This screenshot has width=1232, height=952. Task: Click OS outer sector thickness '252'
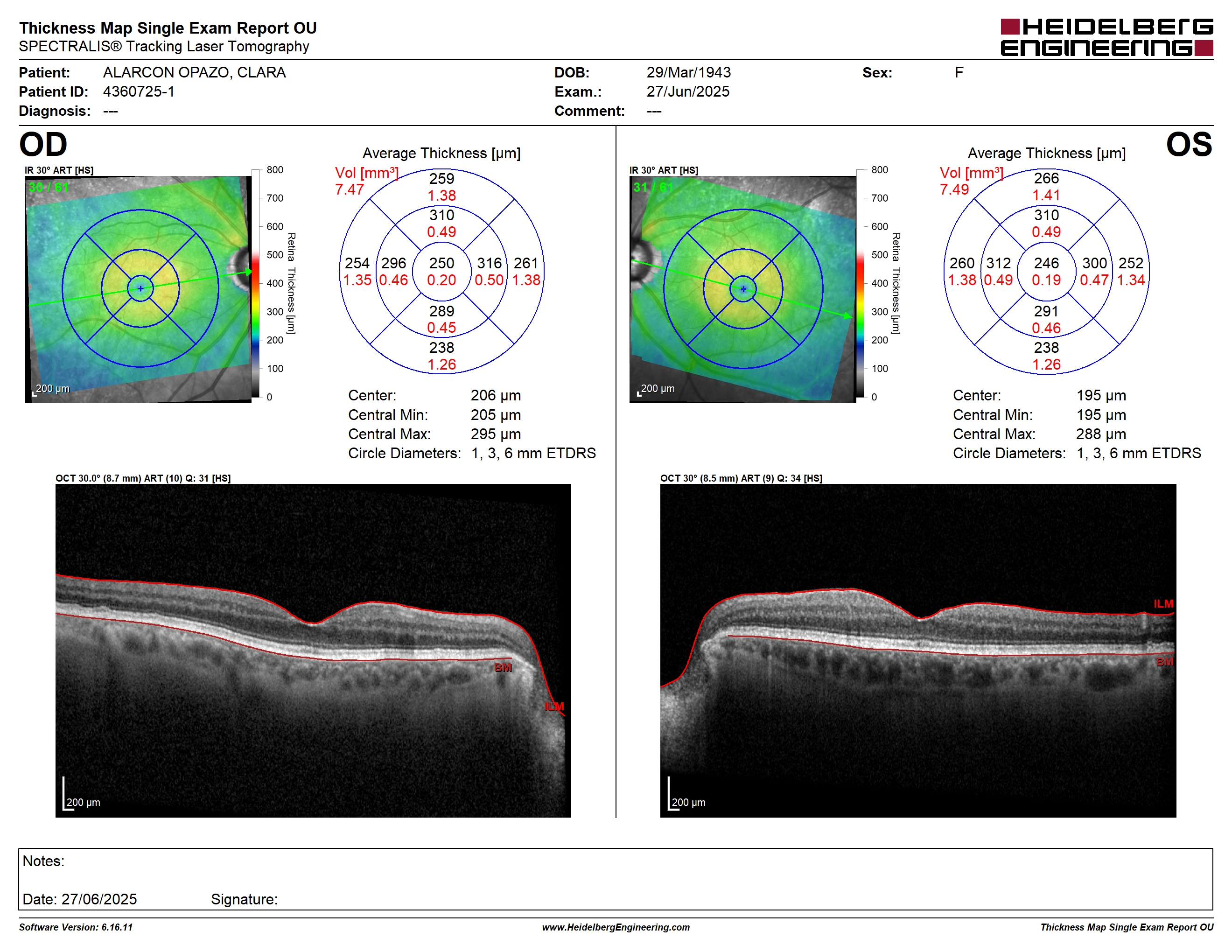tap(1131, 263)
